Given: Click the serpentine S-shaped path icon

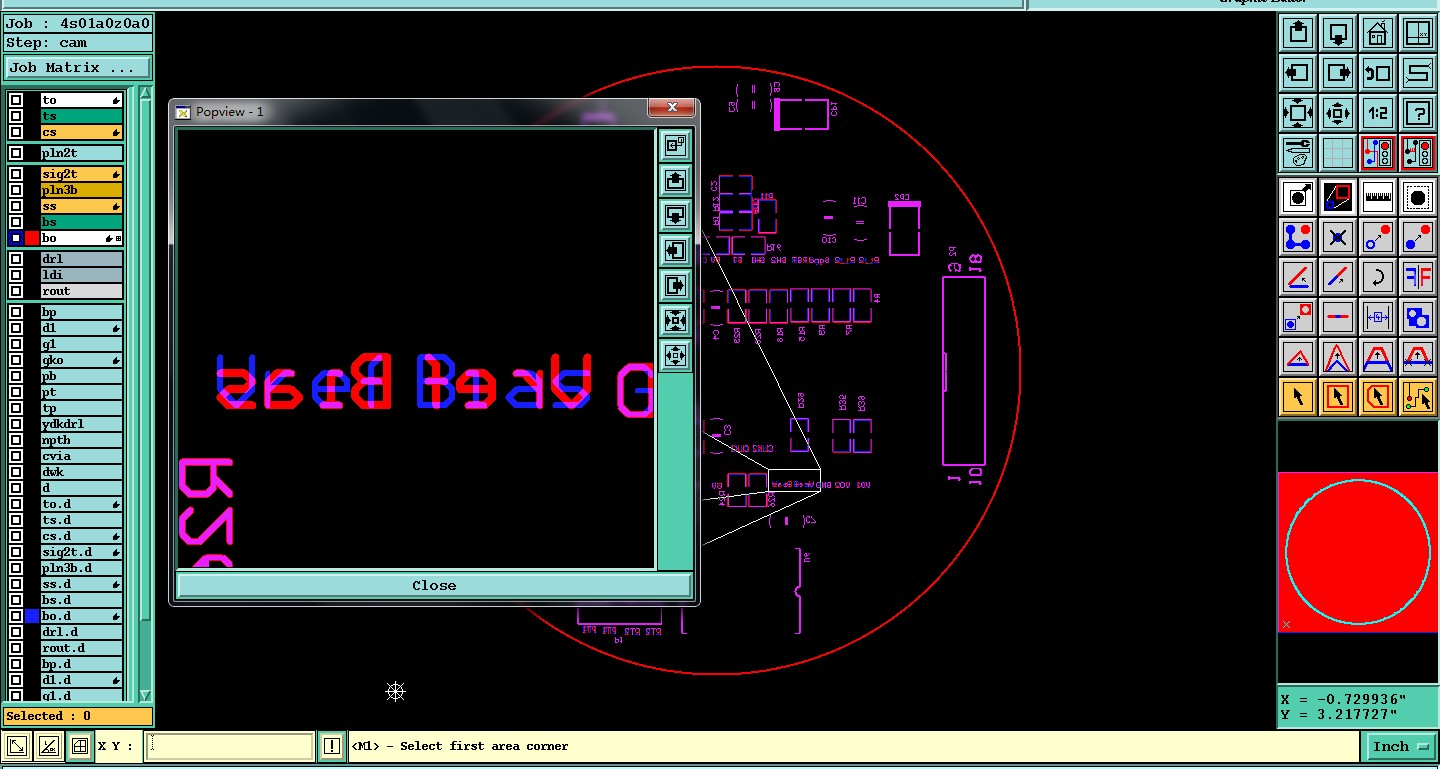Looking at the screenshot, I should [x=1418, y=73].
